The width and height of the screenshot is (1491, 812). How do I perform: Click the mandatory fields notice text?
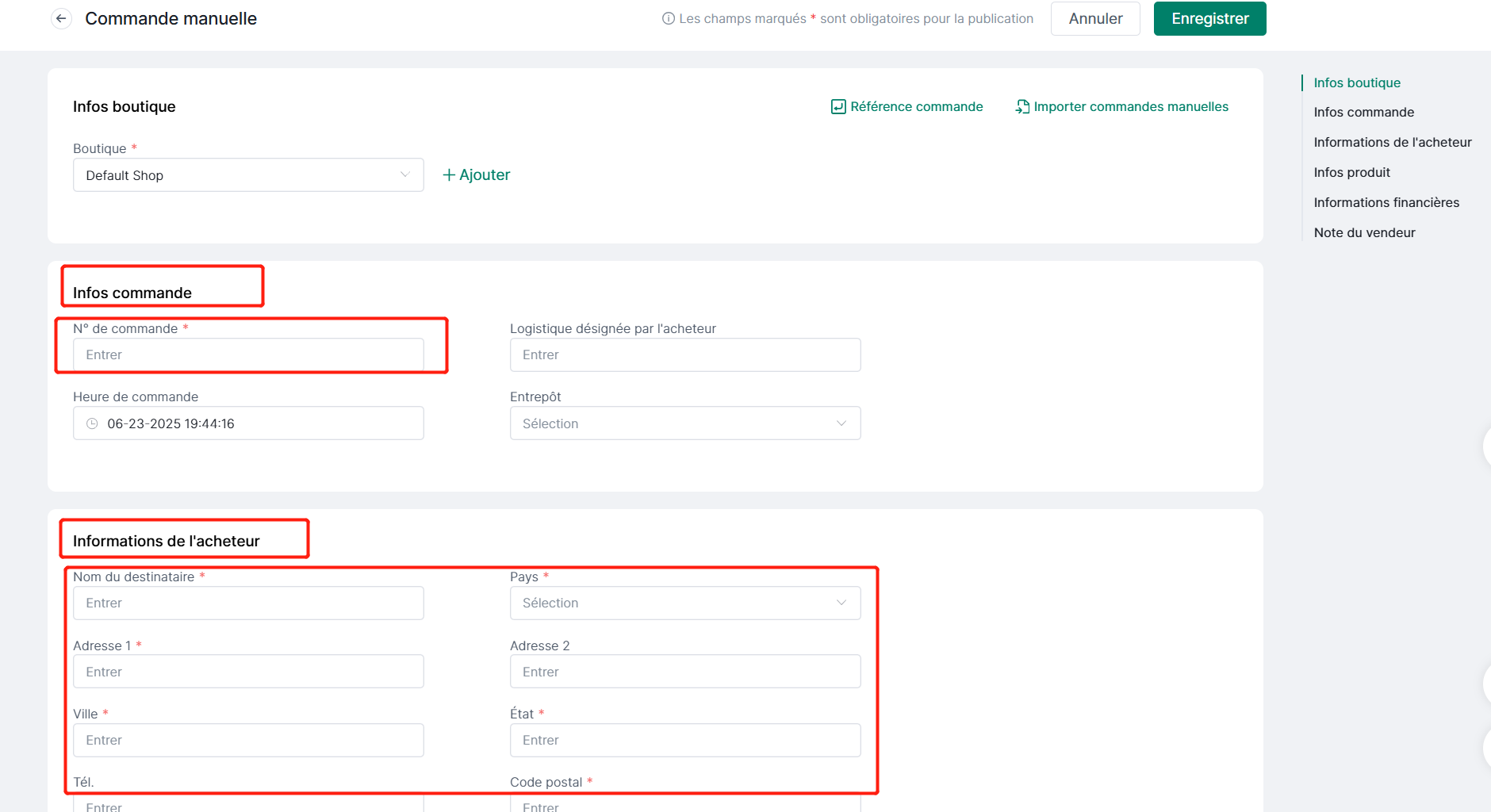tap(857, 18)
